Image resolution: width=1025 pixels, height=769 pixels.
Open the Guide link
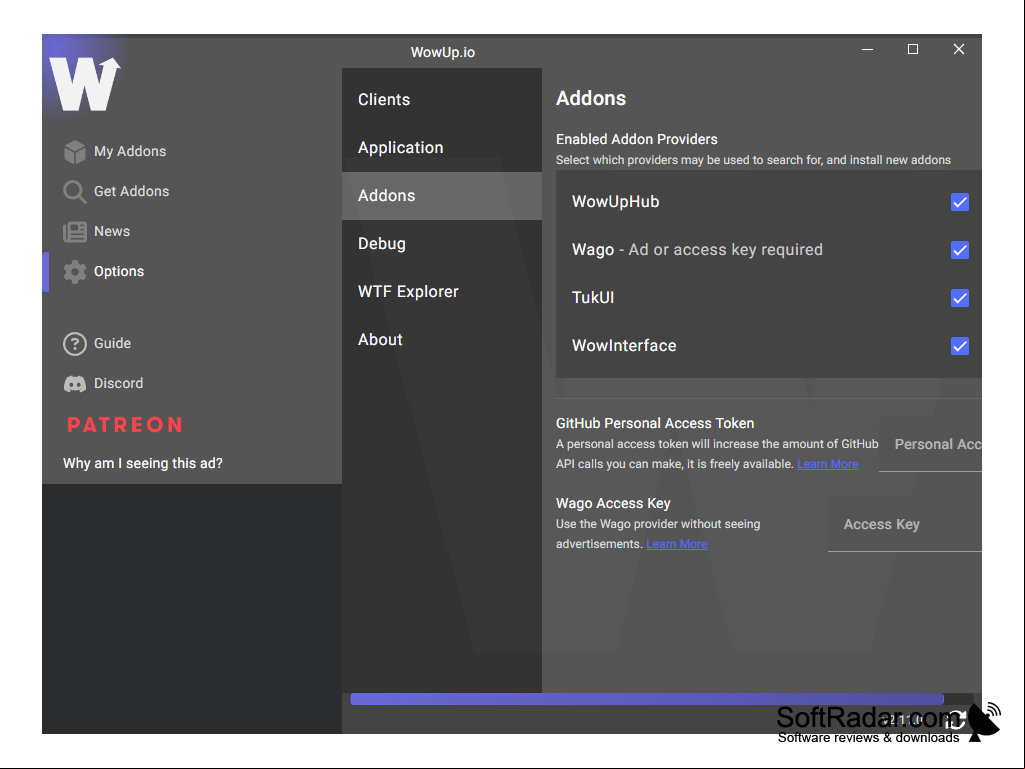coord(112,343)
